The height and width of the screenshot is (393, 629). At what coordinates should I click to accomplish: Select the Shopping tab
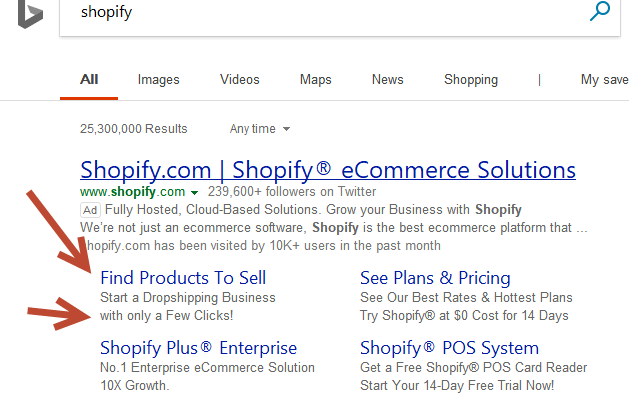pos(471,79)
